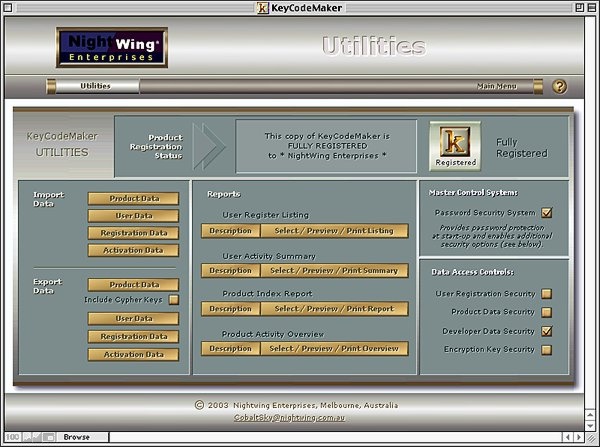The image size is (600, 447).
Task: Click Export Activation Data button
Action: click(x=133, y=354)
